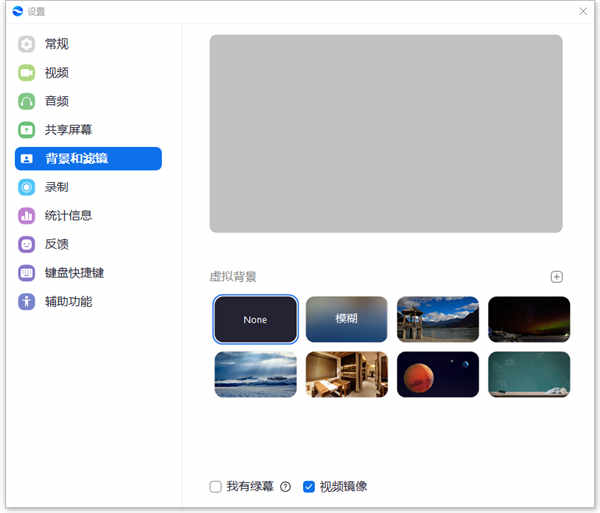Viewport: 600px width, 513px height.
Task: Select the lake pavilion mountain background
Action: 438,319
